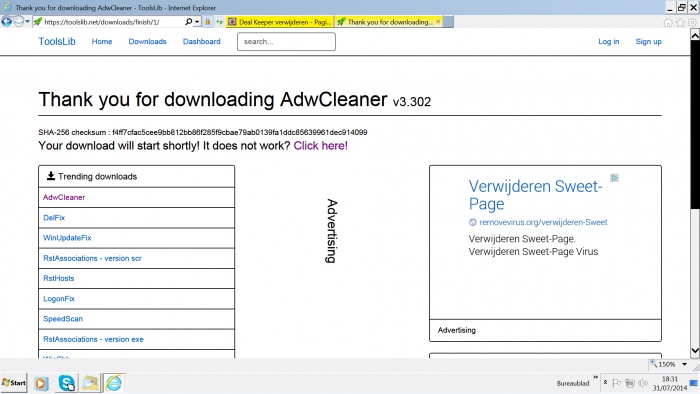700x394 pixels.
Task: Click the 150% zoom level button
Action: point(663,364)
